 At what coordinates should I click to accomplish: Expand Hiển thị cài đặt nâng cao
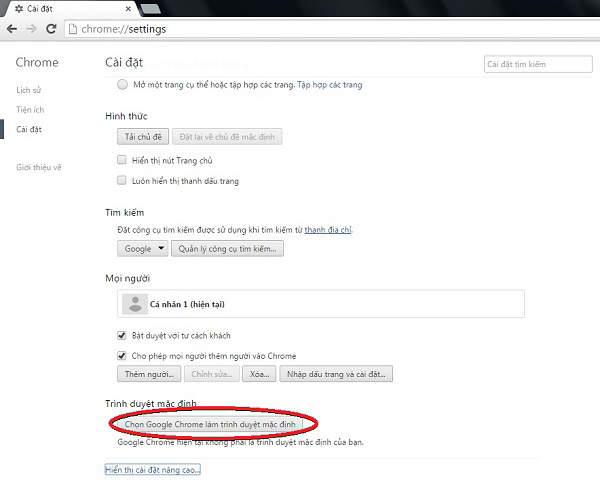pos(152,469)
